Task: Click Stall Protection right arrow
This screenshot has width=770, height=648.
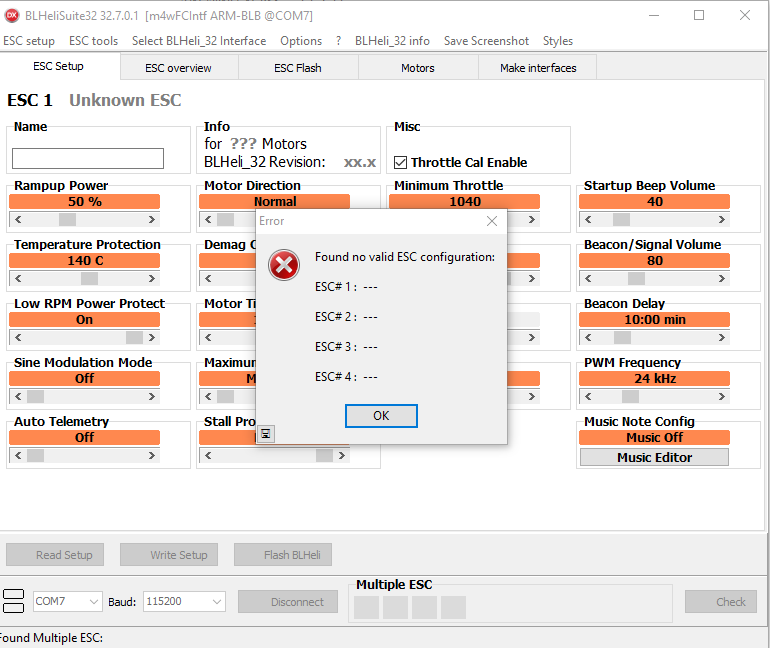Action: [x=341, y=456]
